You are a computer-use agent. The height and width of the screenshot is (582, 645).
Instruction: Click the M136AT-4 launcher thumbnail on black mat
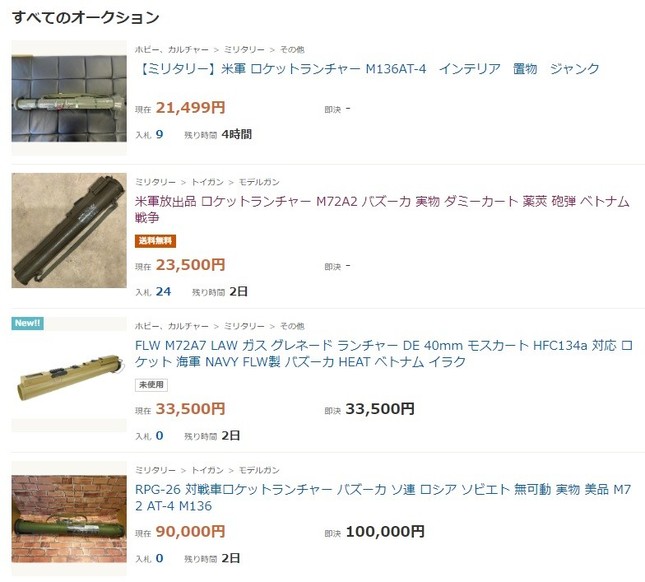[x=69, y=98]
